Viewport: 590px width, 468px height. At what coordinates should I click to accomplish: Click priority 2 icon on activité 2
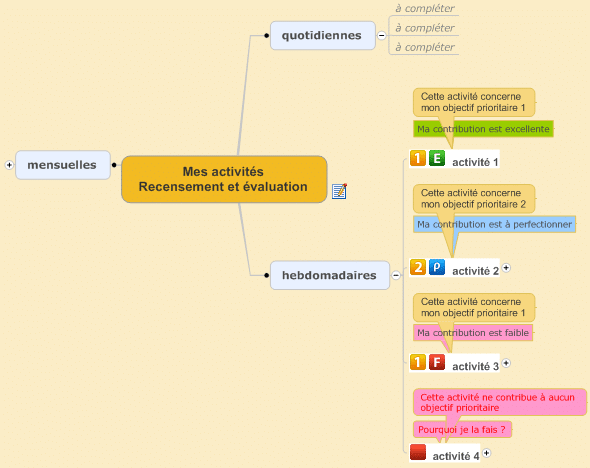[418, 267]
